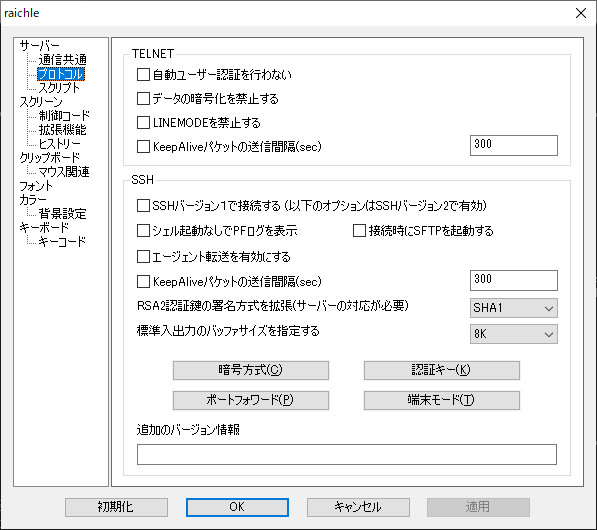Open 端末モード(T) dialog

click(x=442, y=400)
